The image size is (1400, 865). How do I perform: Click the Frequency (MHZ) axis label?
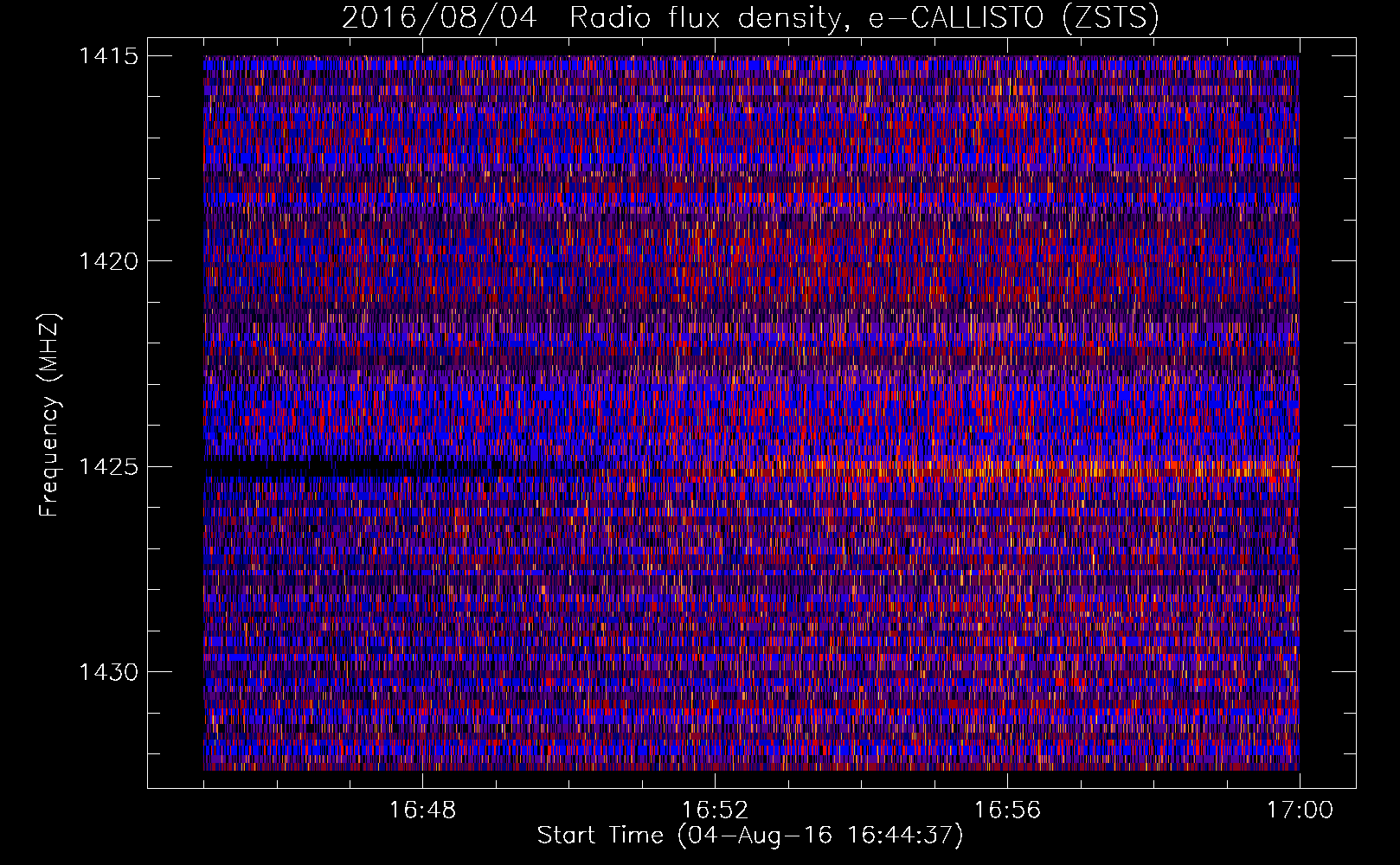point(50,414)
